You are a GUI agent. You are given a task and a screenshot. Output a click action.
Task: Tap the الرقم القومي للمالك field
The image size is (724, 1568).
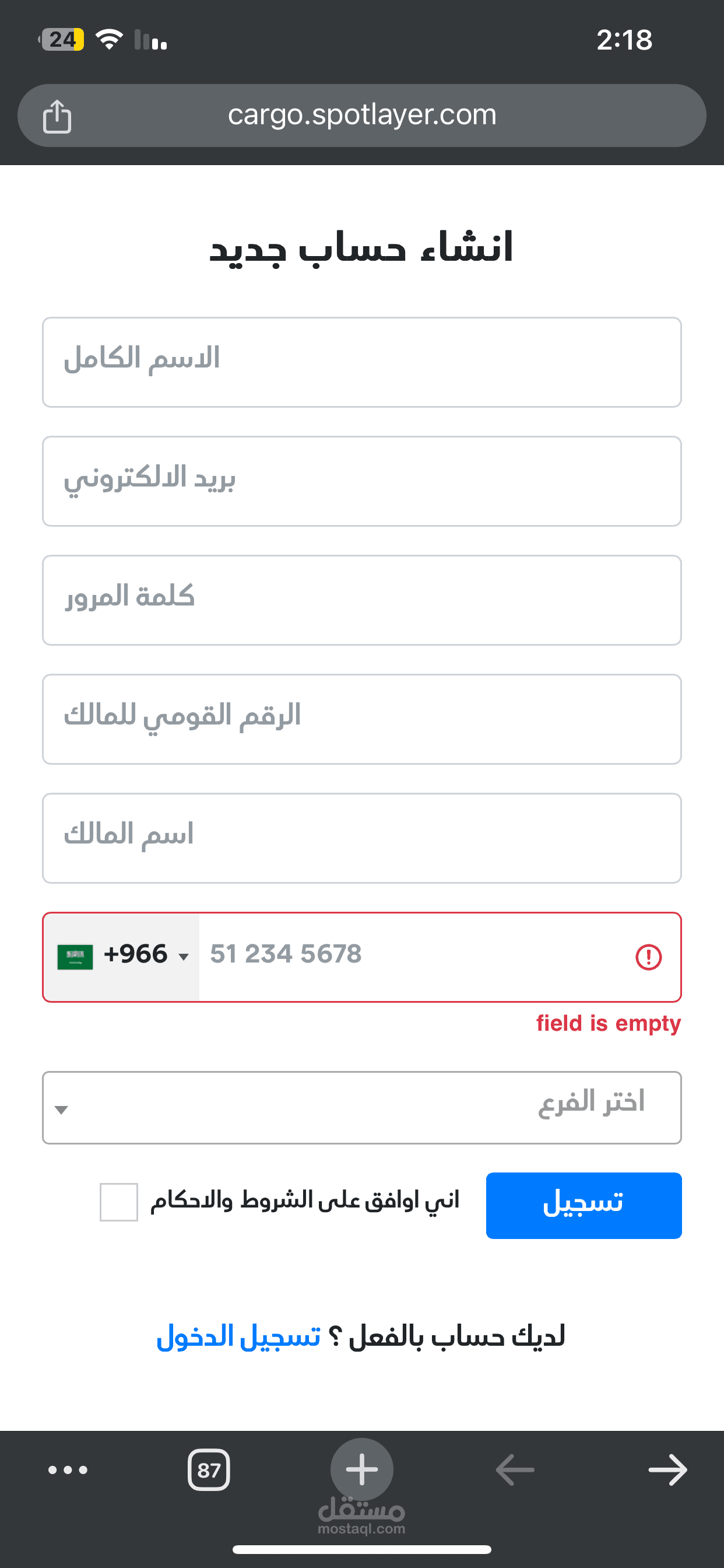click(x=361, y=719)
